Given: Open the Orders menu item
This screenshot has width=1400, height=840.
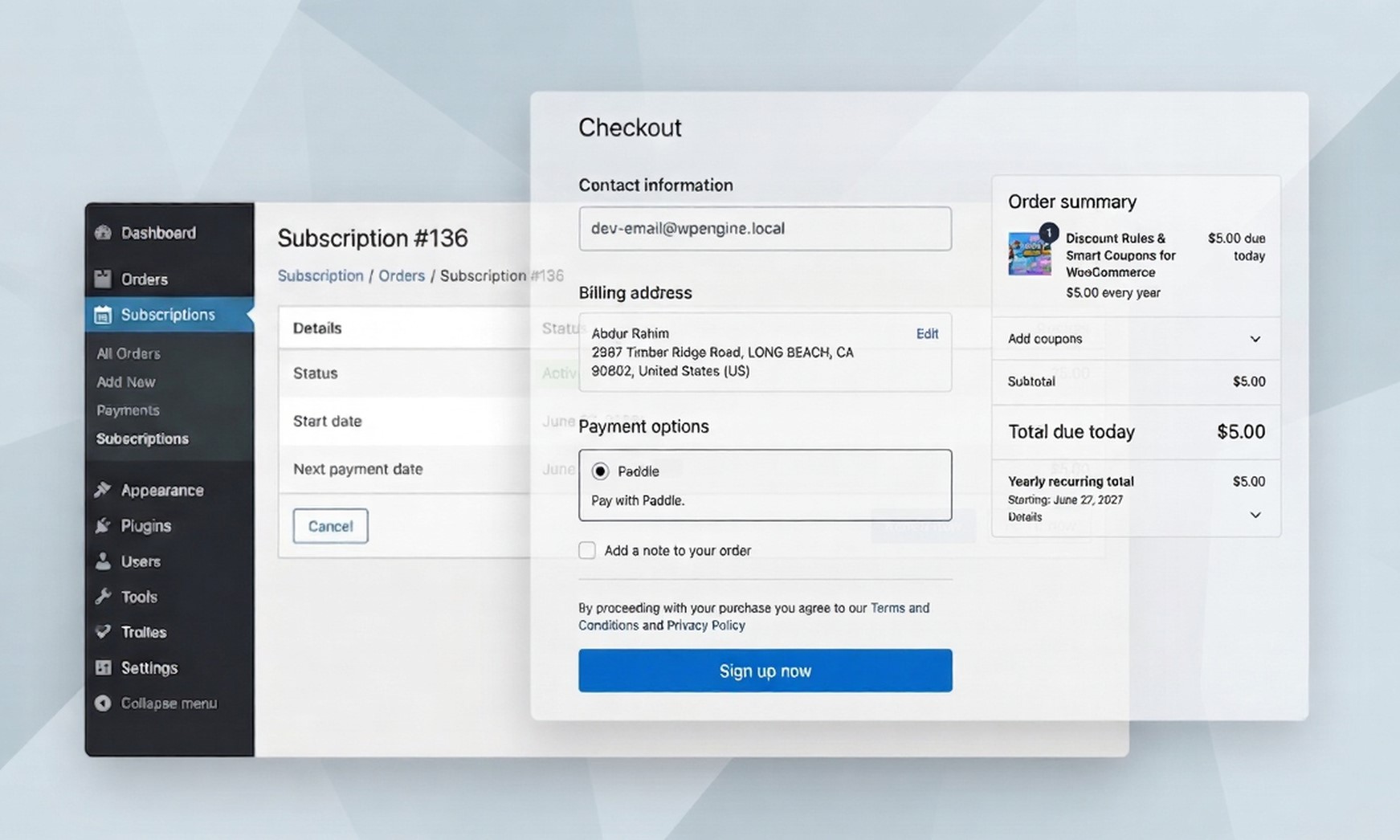Looking at the screenshot, I should 145,279.
